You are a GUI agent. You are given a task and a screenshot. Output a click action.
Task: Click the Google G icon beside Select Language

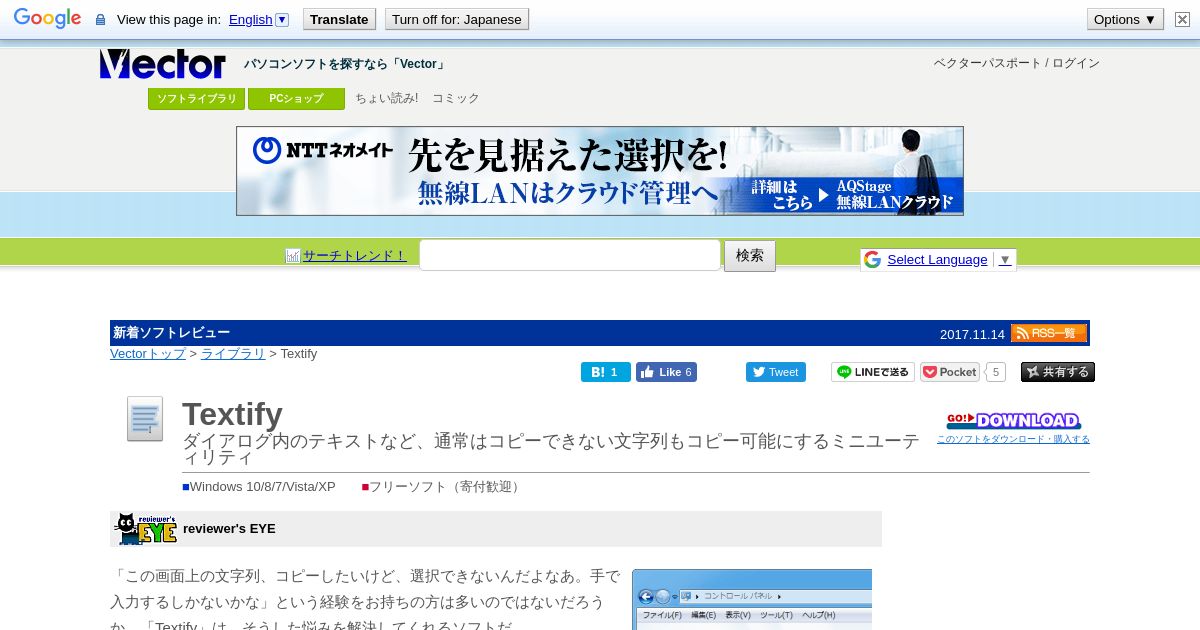872,260
